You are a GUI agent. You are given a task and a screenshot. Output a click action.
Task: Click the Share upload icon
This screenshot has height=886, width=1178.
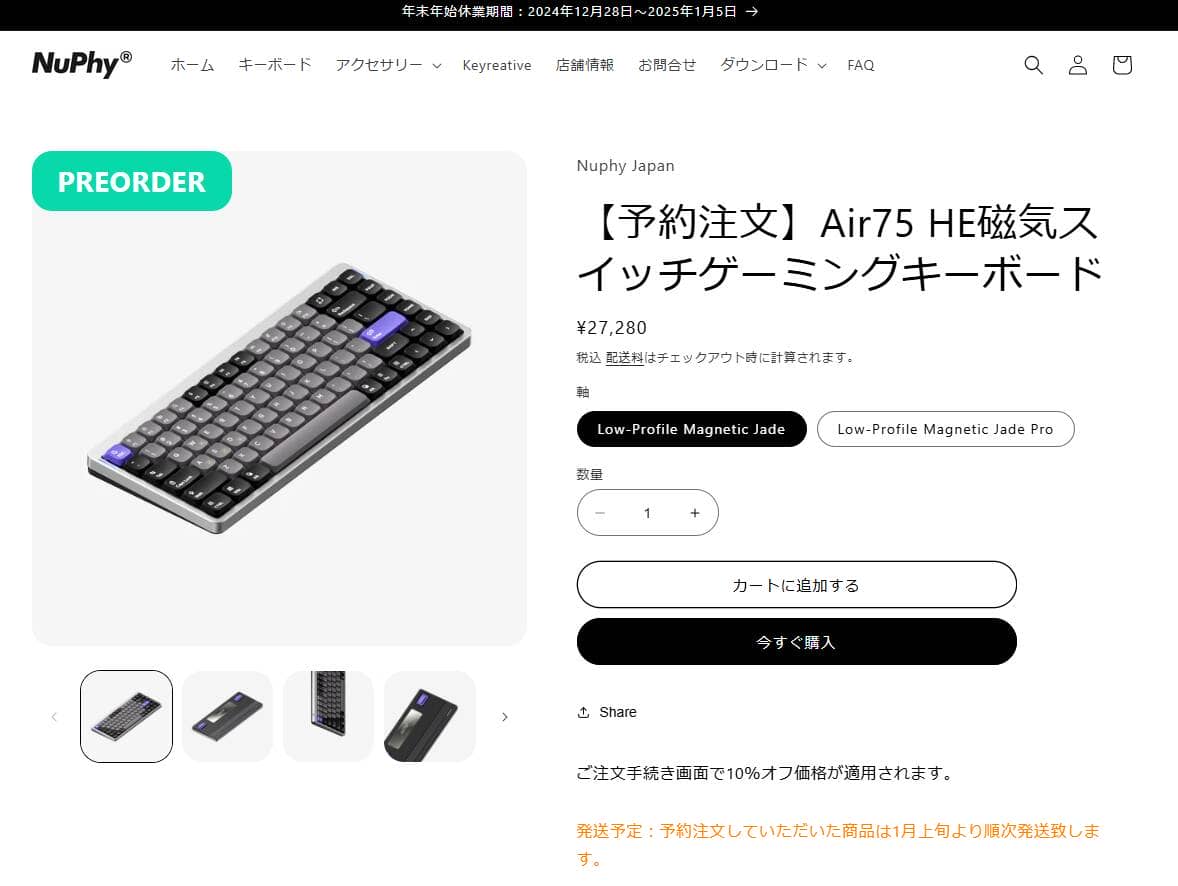(583, 712)
